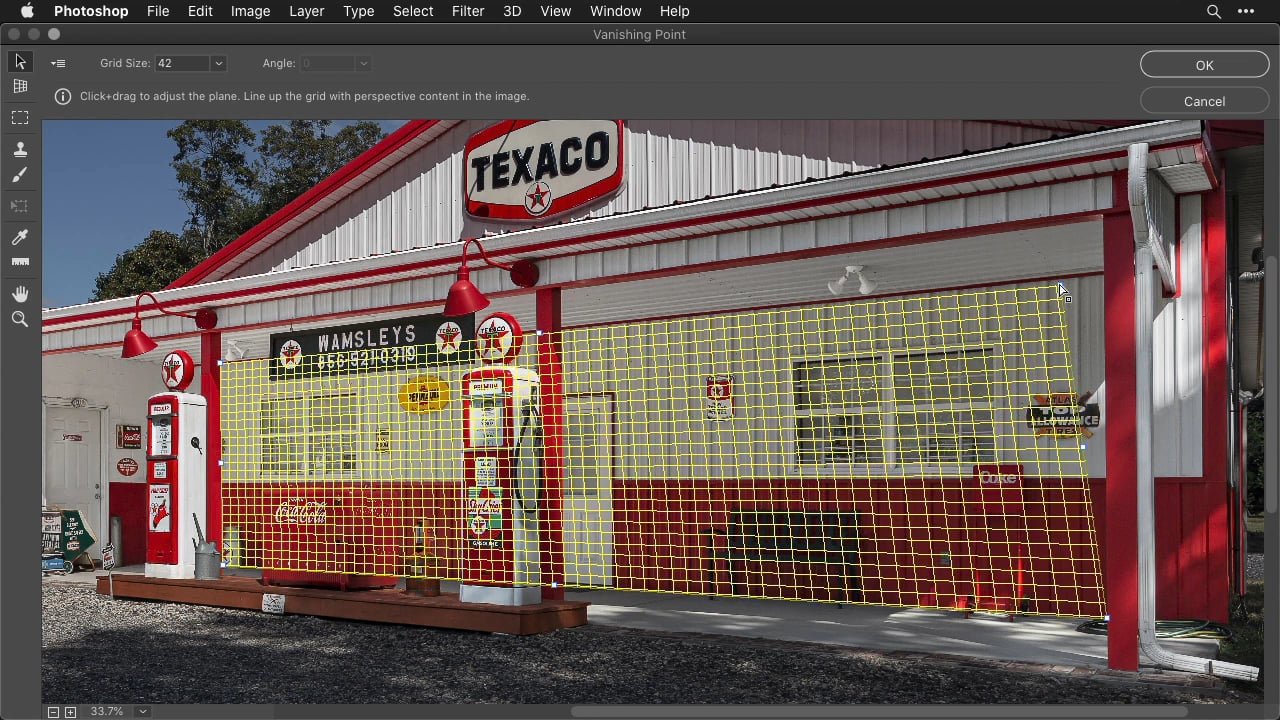Screen dimensions: 1280x720
Task: Open the Vanishing Point settings flyout menu
Action: 58,63
